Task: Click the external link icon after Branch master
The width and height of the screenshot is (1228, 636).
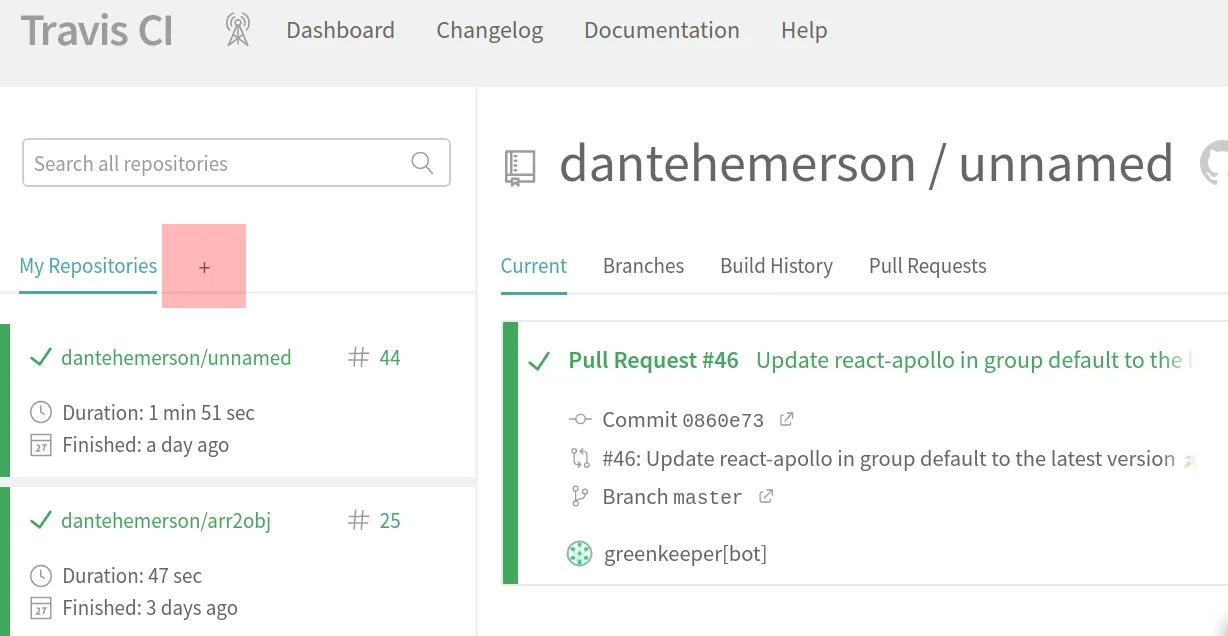Action: coord(766,496)
